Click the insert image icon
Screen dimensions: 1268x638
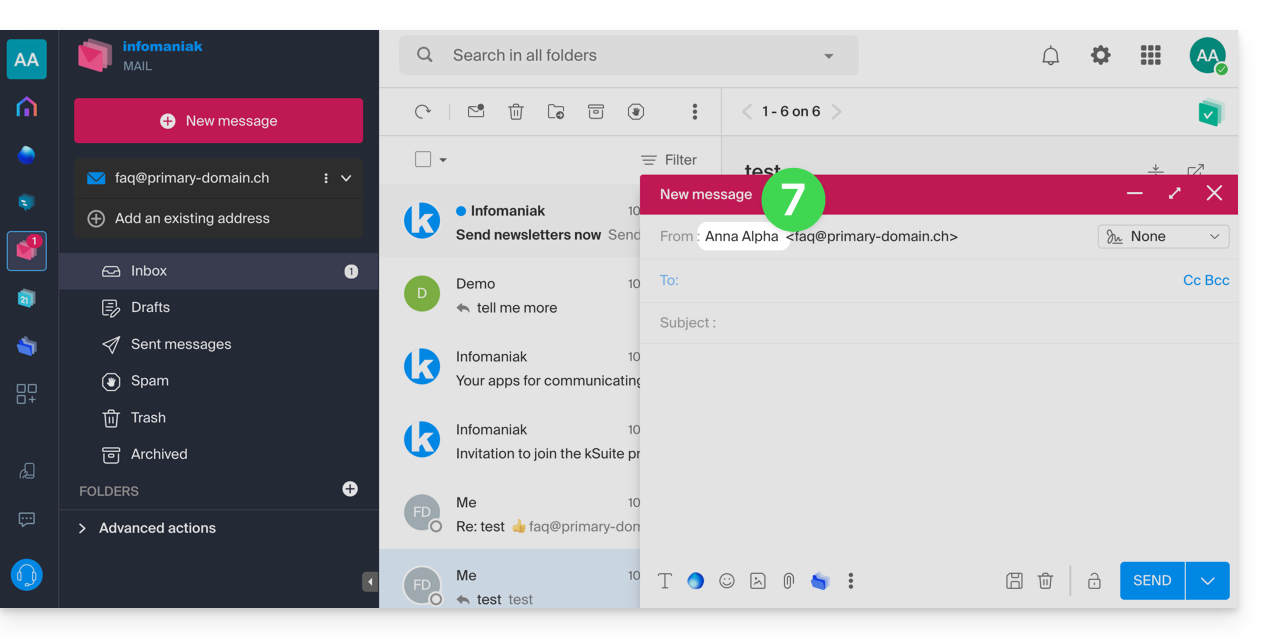758,581
